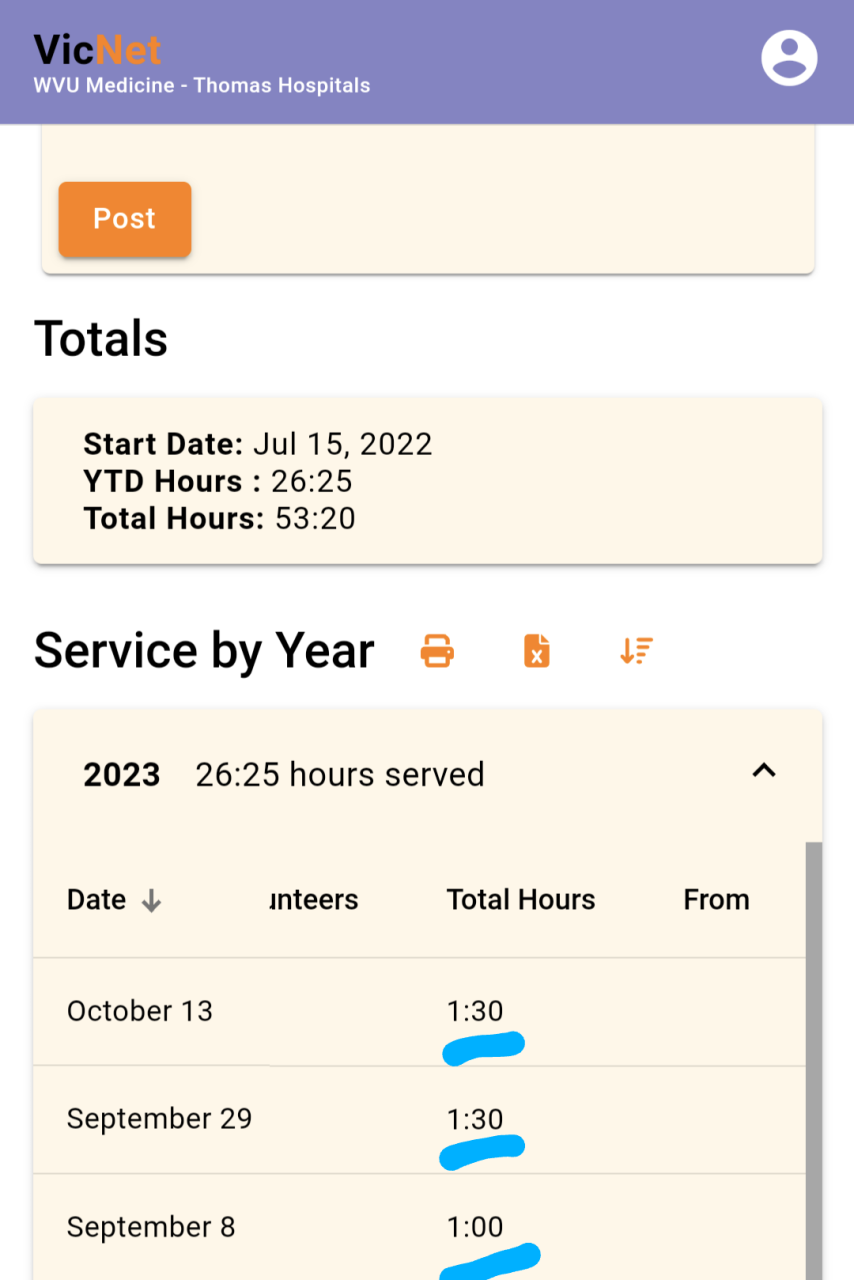Click the Date column header
This screenshot has width=854, height=1280.
pyautogui.click(x=96, y=900)
